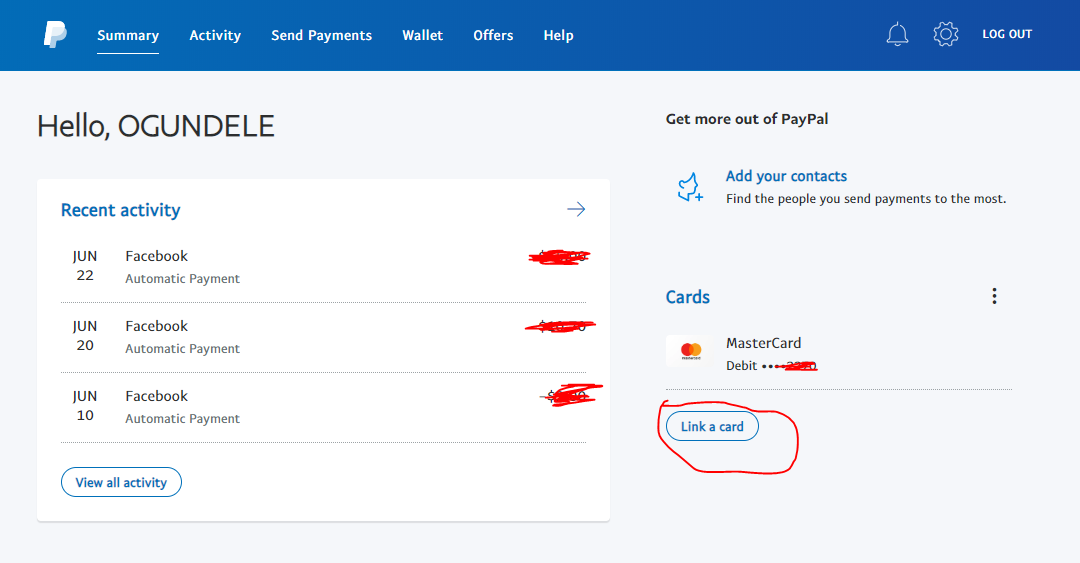Click the 'Hello, OGUNDELE' greeting
1080x563 pixels.
(156, 126)
